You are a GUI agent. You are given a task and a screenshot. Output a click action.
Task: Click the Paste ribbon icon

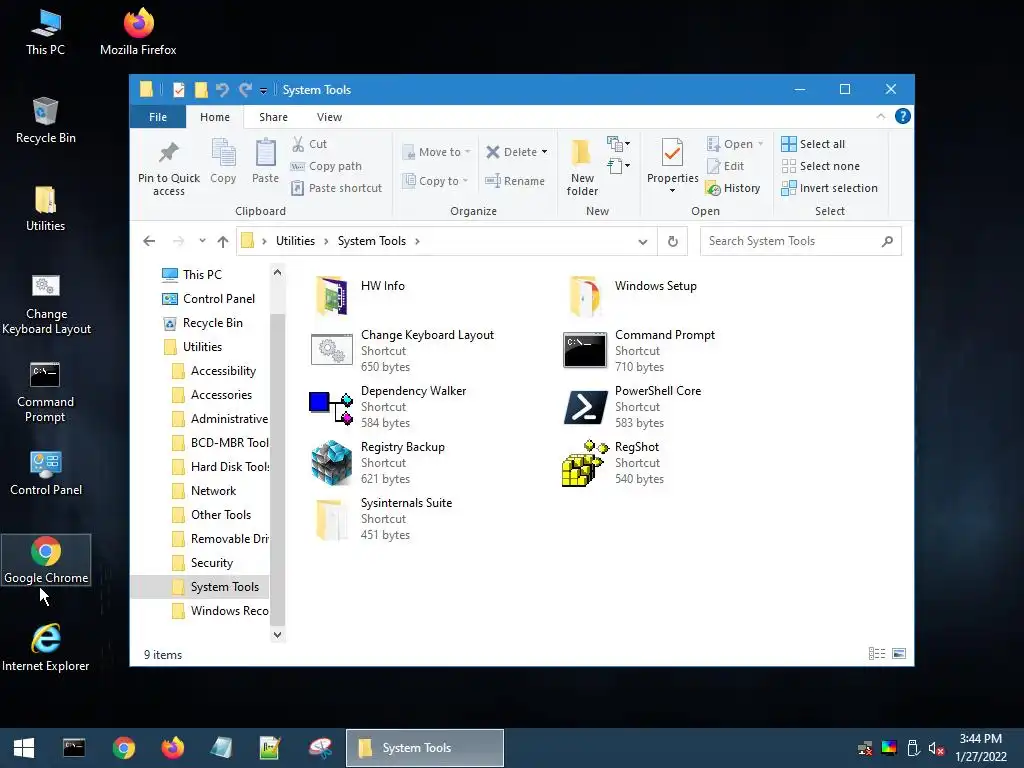click(x=265, y=161)
